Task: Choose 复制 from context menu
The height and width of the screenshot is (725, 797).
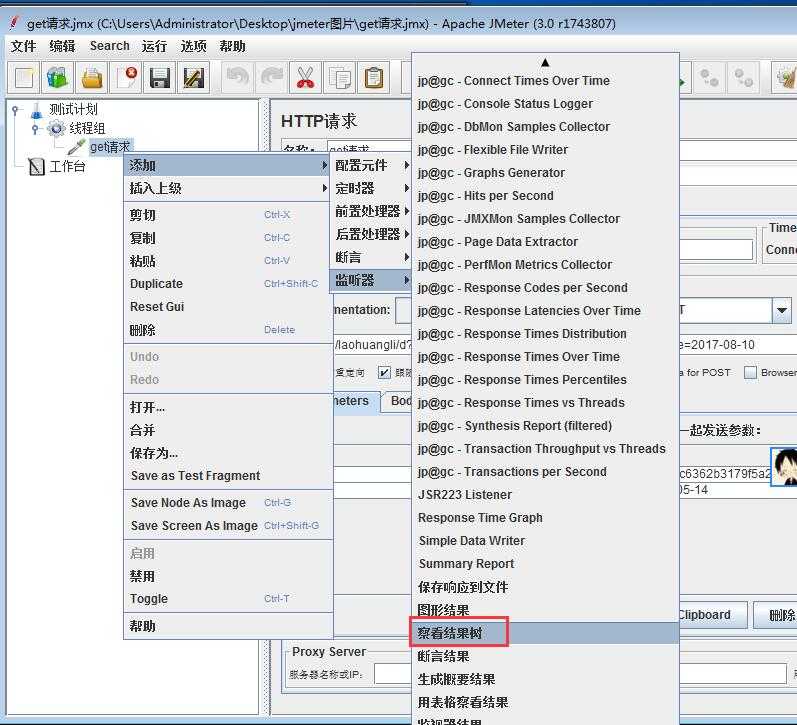Action: pos(228,238)
